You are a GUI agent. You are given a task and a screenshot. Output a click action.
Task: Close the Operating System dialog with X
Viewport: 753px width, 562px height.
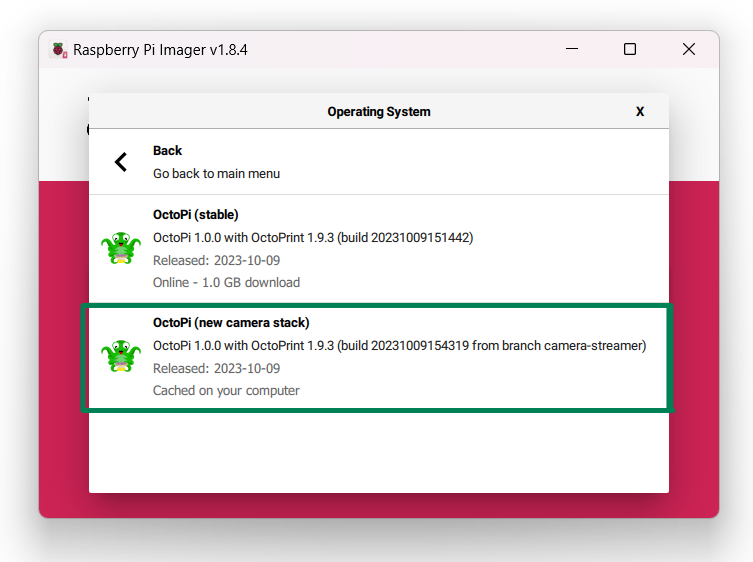click(x=640, y=111)
